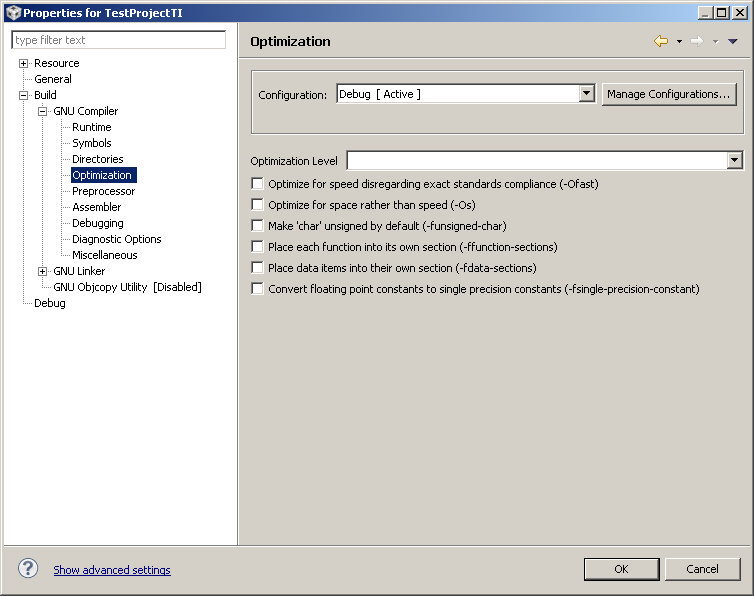The image size is (754, 596).
Task: Select Diagnostic Options
Action: 117,239
